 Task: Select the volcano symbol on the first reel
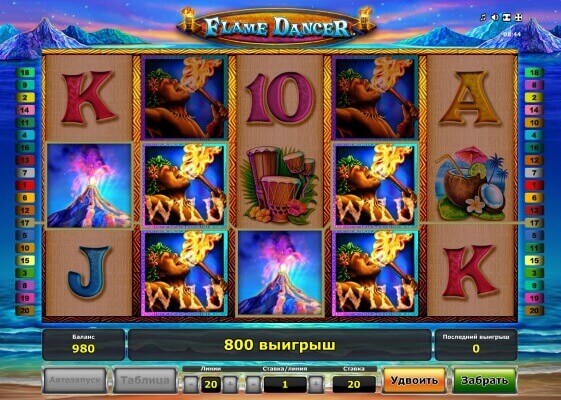[89, 185]
